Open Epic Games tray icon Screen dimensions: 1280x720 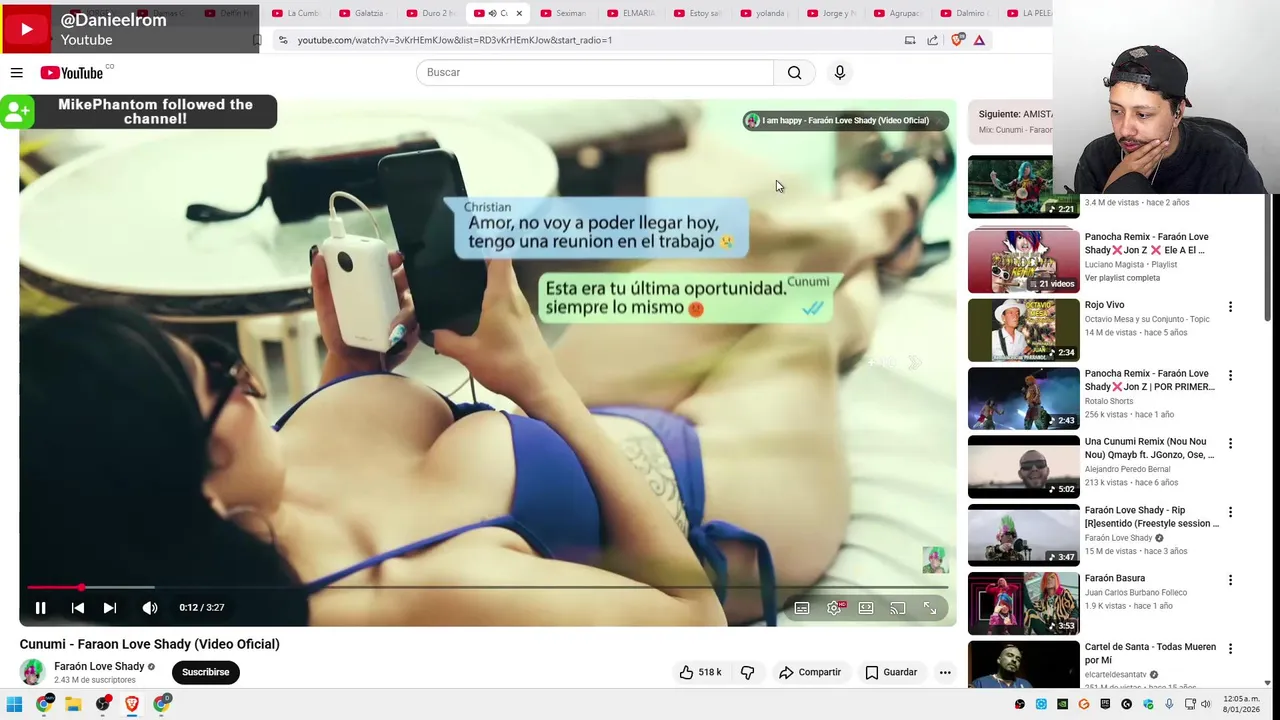[x=1105, y=705]
